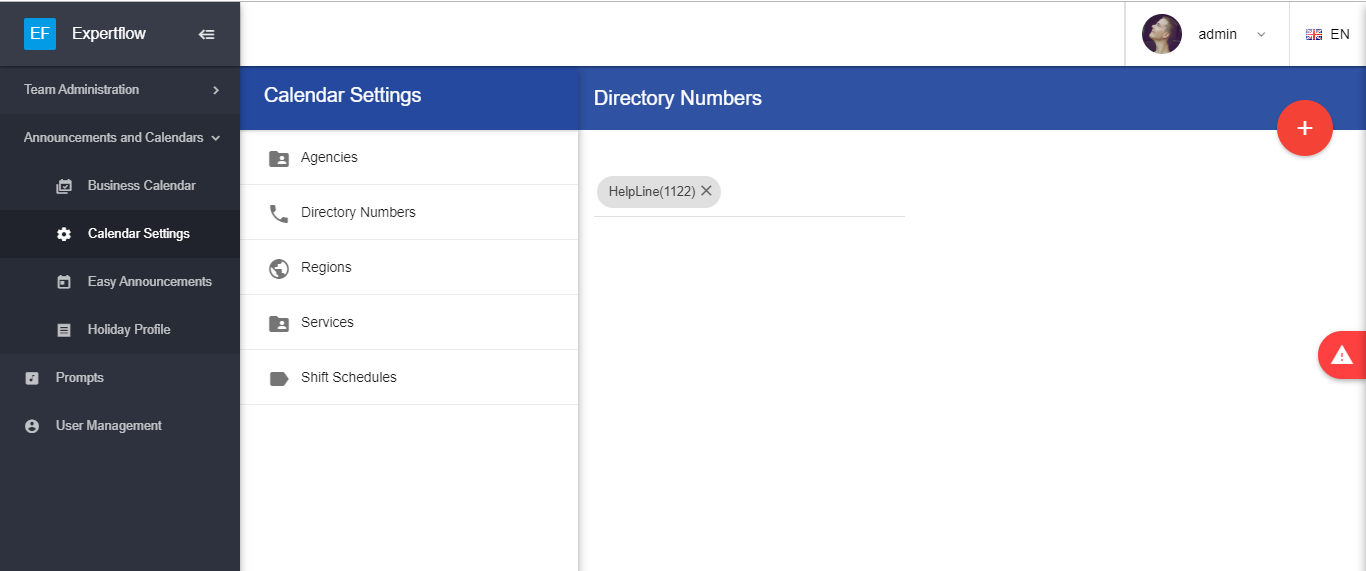The width and height of the screenshot is (1366, 571).
Task: Click the Services folder icon
Action: [279, 323]
